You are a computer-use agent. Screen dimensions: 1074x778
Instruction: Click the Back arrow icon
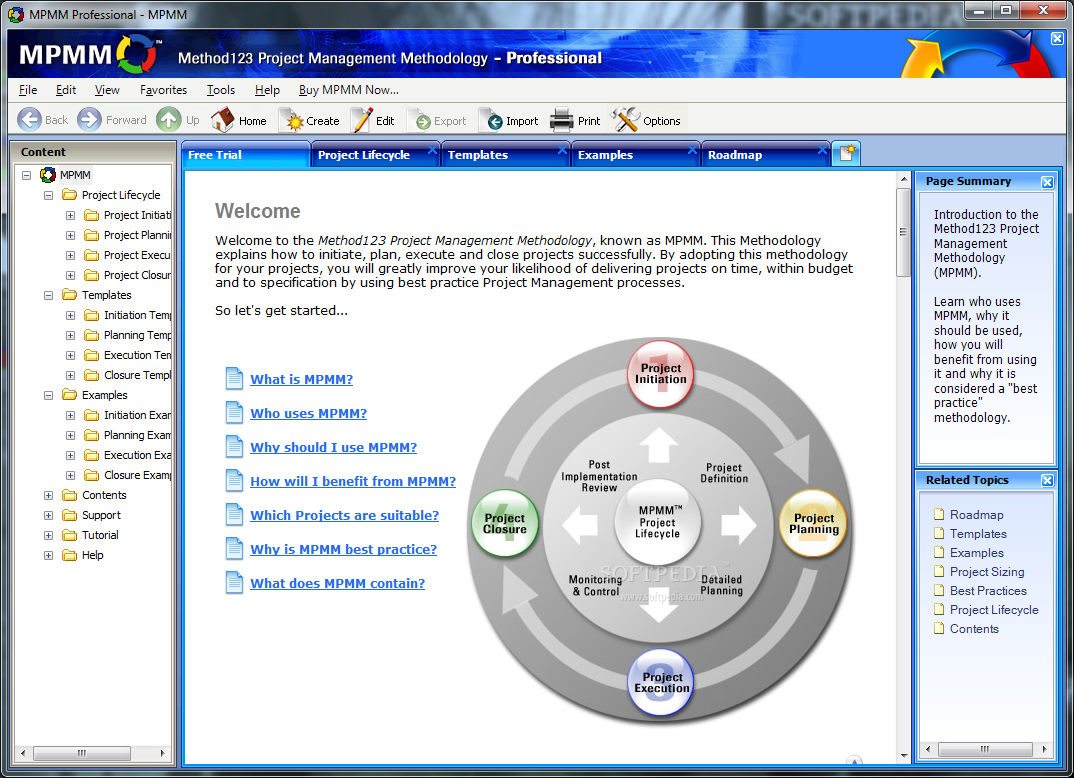click(x=29, y=120)
